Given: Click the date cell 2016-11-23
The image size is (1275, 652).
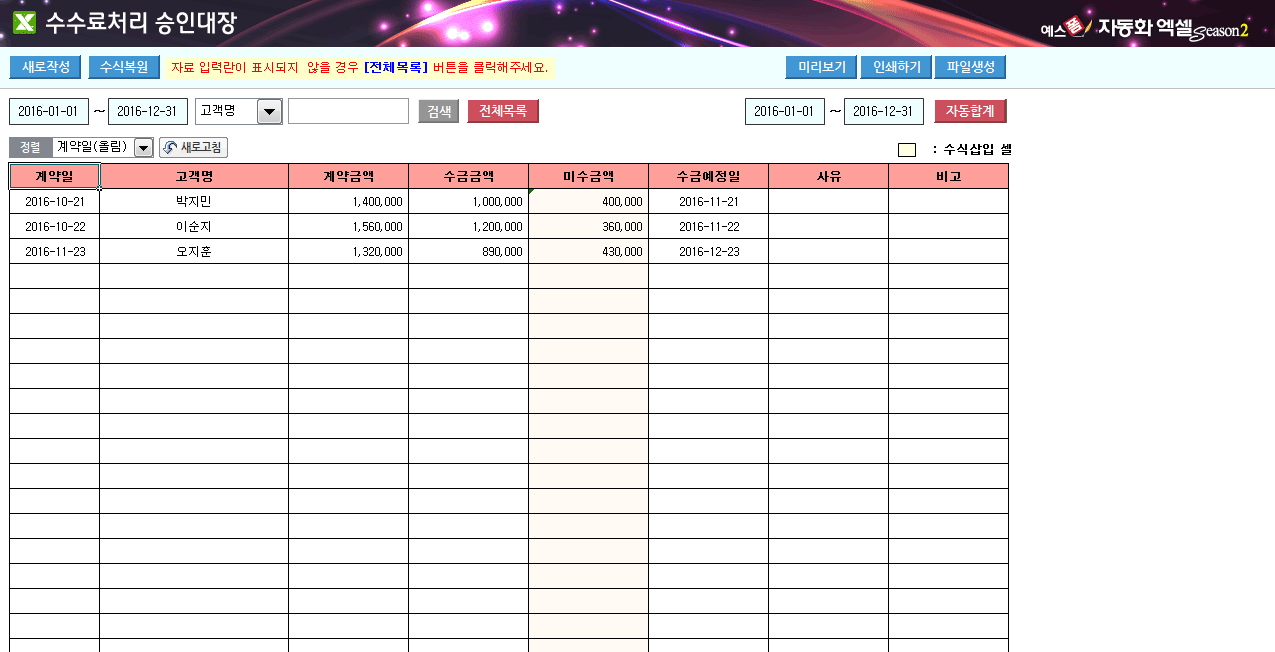Looking at the screenshot, I should pos(55,251).
